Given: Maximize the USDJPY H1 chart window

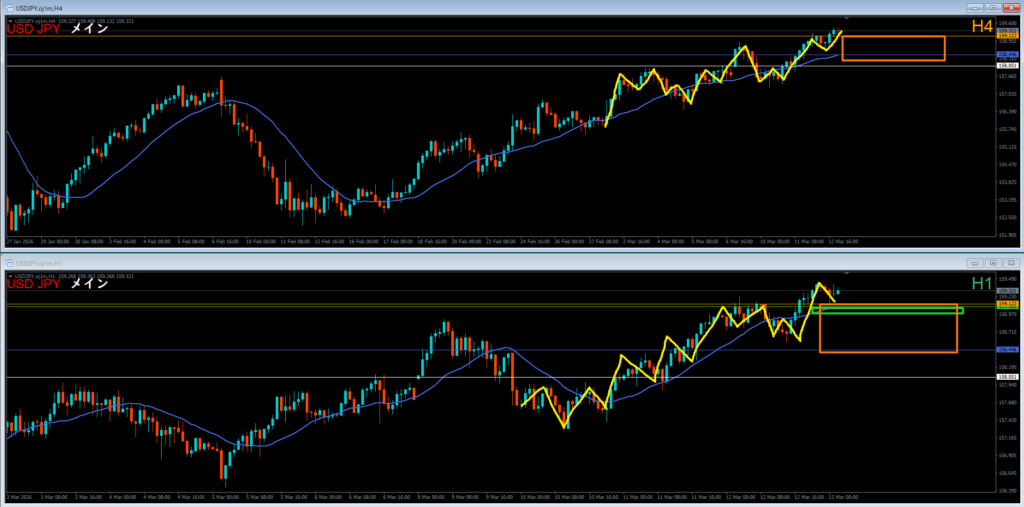Looking at the screenshot, I should pyautogui.click(x=992, y=262).
